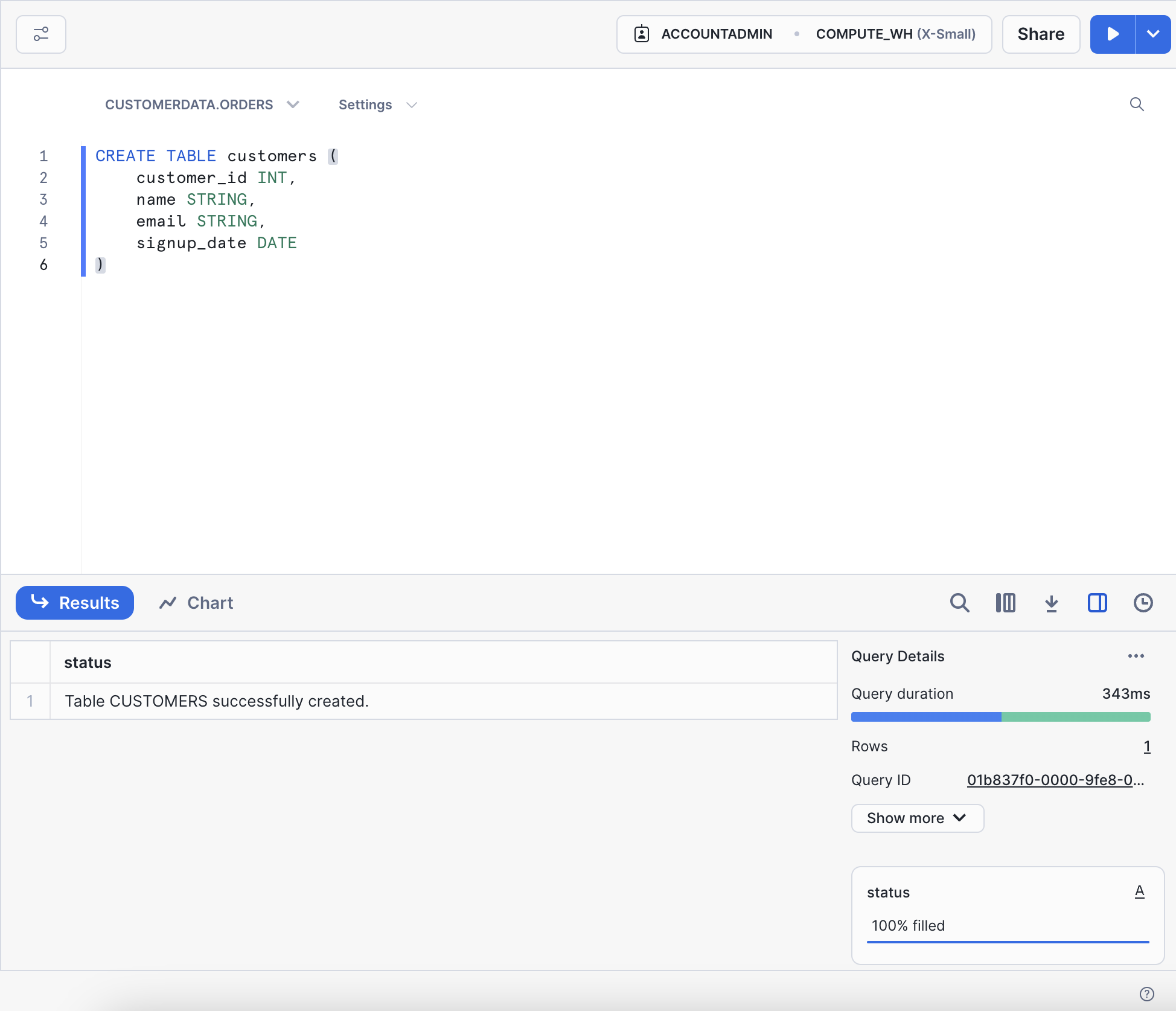Place cursor on signup_date DATE line
Screen dimensions: 1176x1011
[217, 243]
